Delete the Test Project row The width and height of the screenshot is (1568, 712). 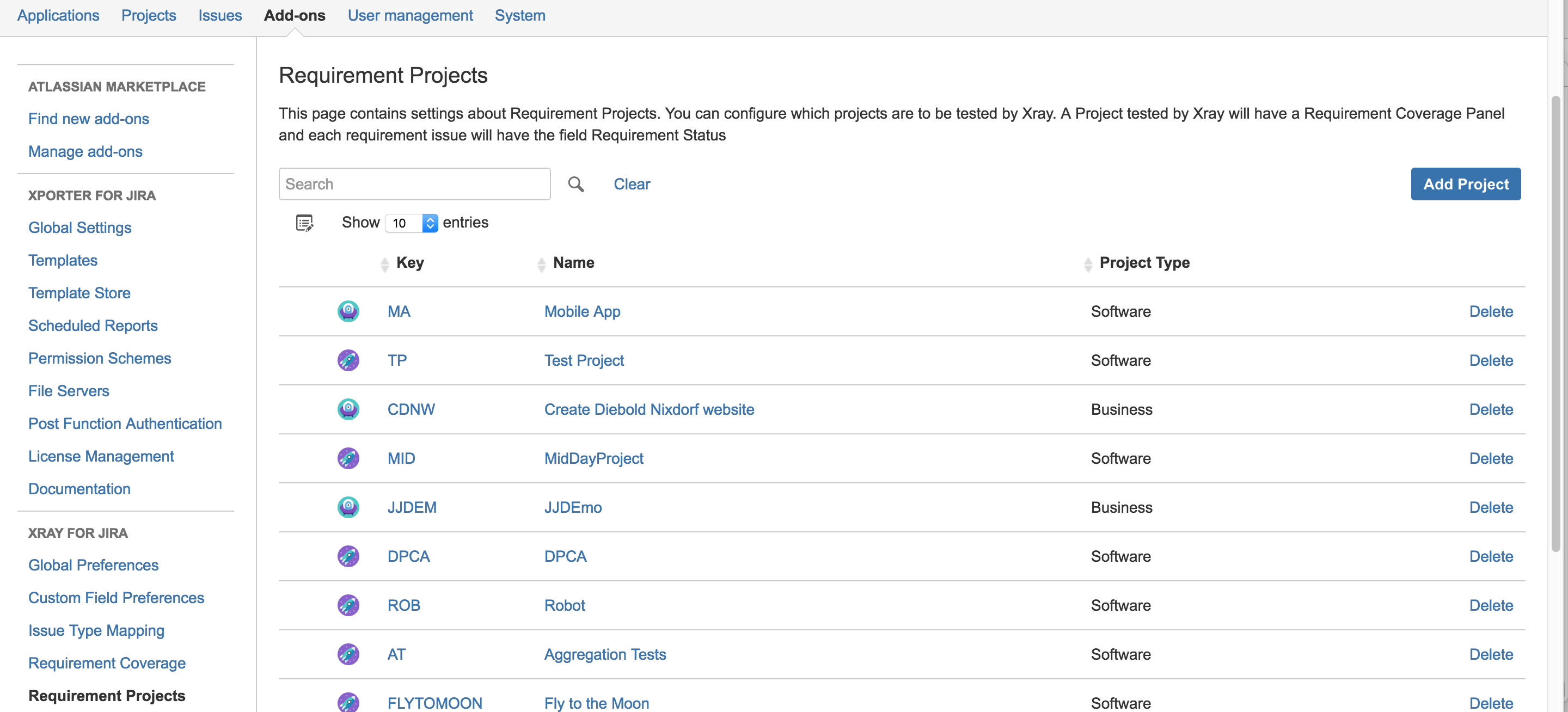coord(1491,360)
